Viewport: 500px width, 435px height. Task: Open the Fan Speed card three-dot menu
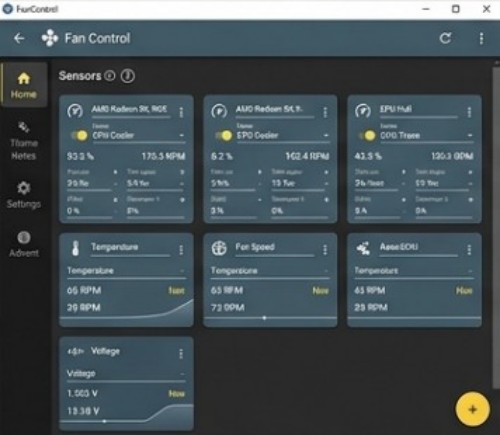325,250
